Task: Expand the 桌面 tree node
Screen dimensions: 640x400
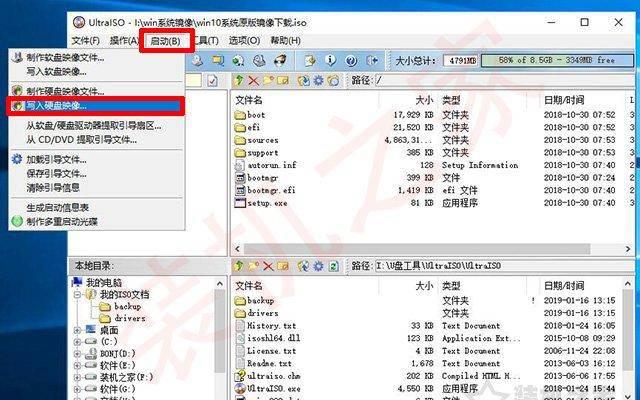Action: (77, 330)
